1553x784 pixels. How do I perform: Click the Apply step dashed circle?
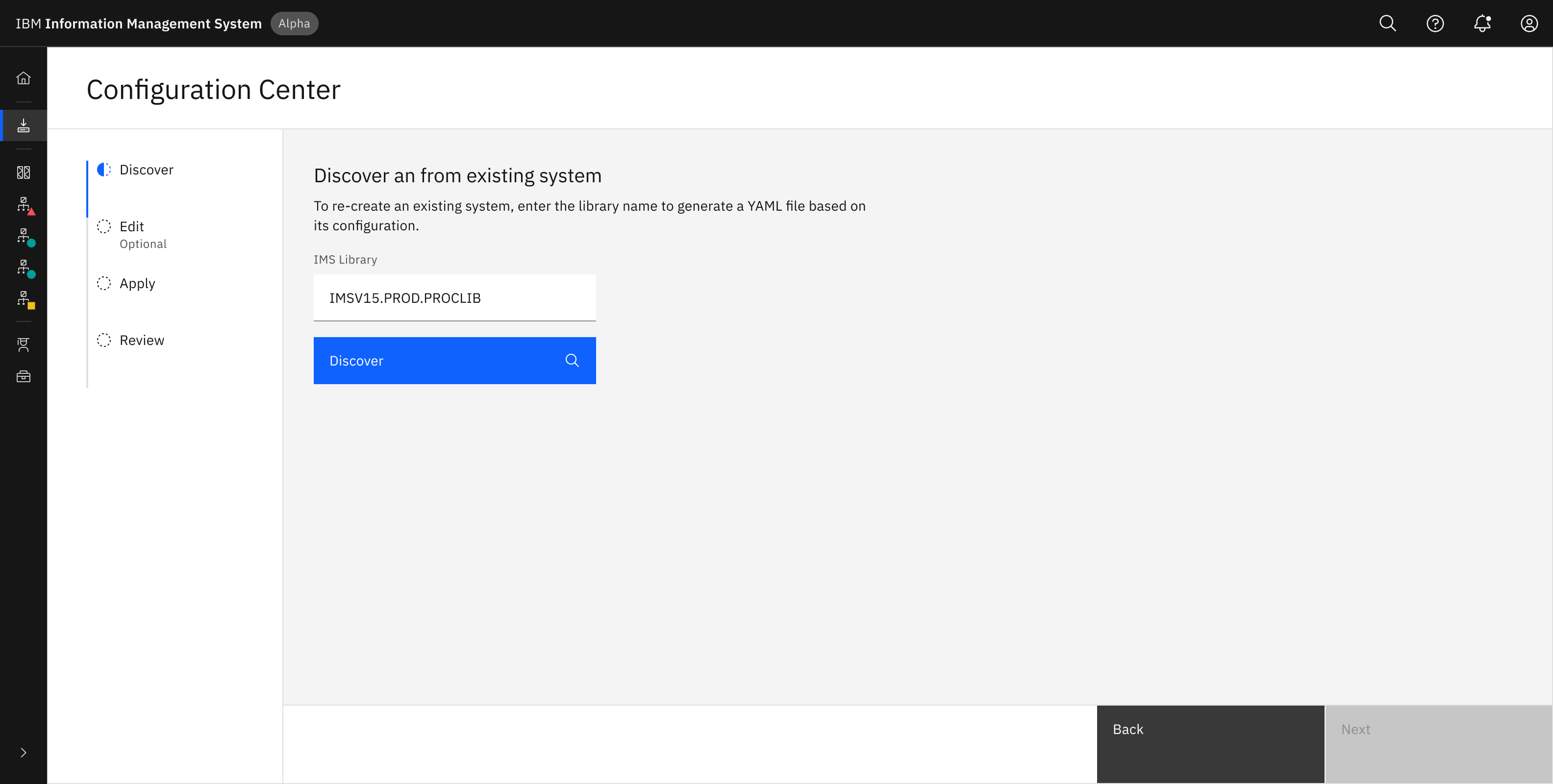tap(104, 283)
